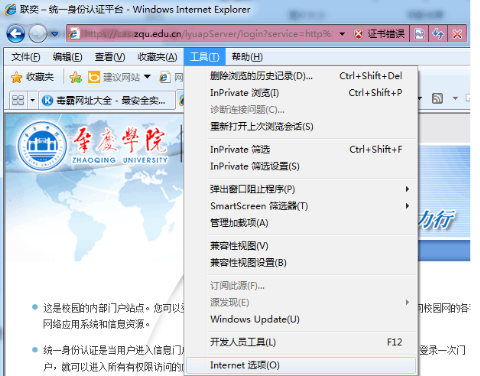Expand dropdown arrow next to RSS icon
Viewport: 480px width, 376px height.
(455, 98)
